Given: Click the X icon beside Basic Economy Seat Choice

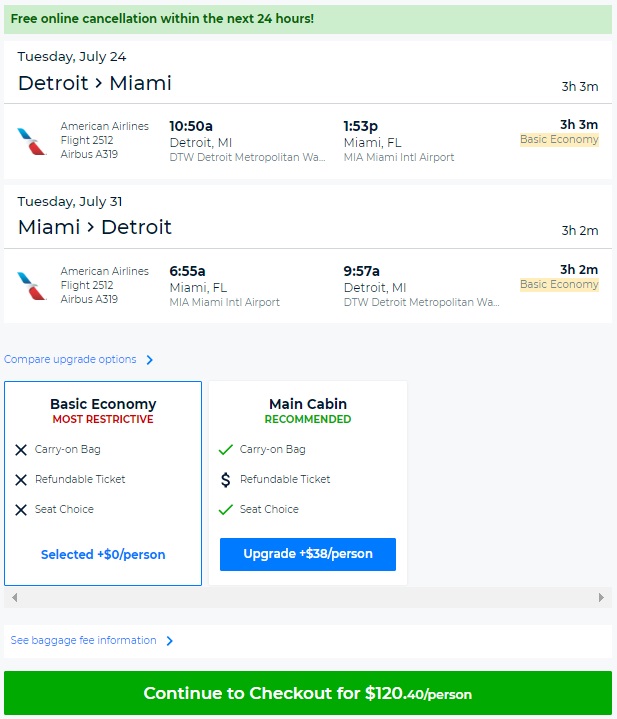Looking at the screenshot, I should [x=21, y=510].
